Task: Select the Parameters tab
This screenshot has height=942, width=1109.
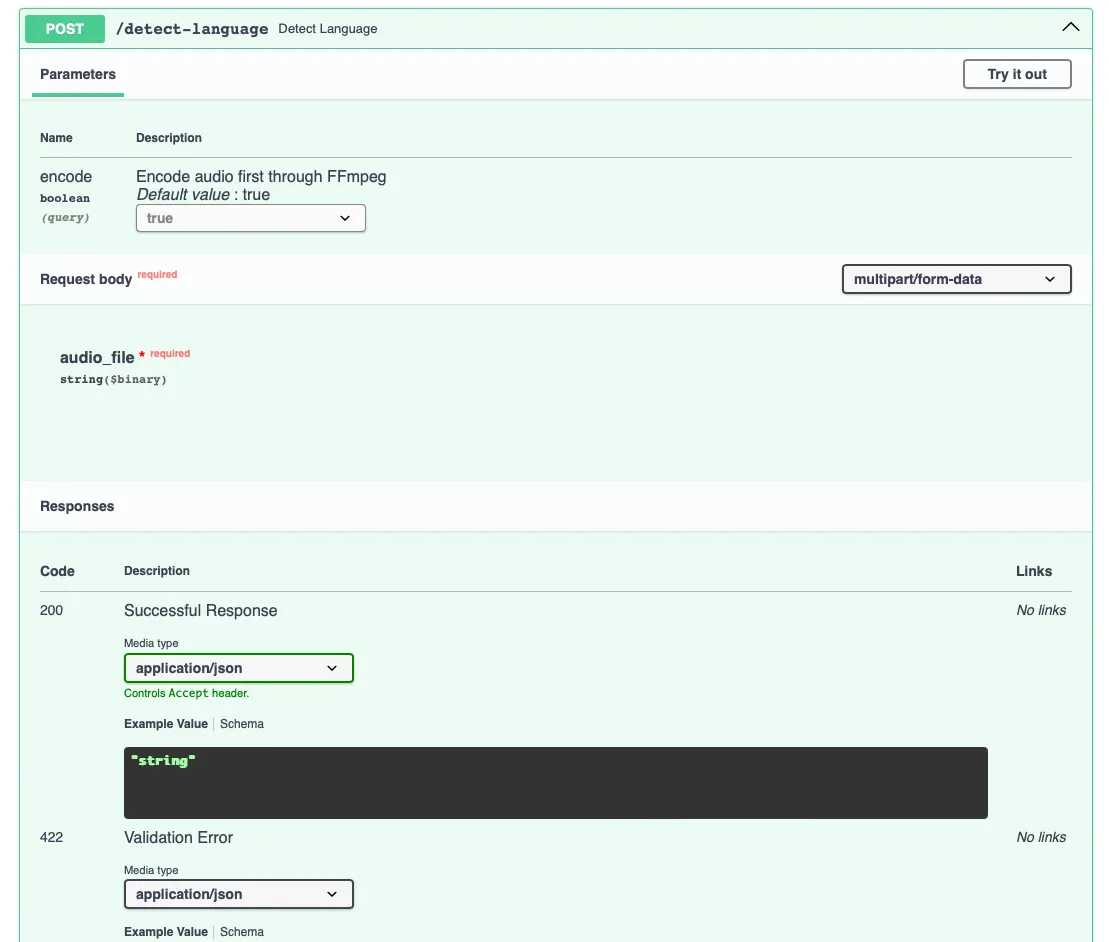Action: [x=78, y=74]
